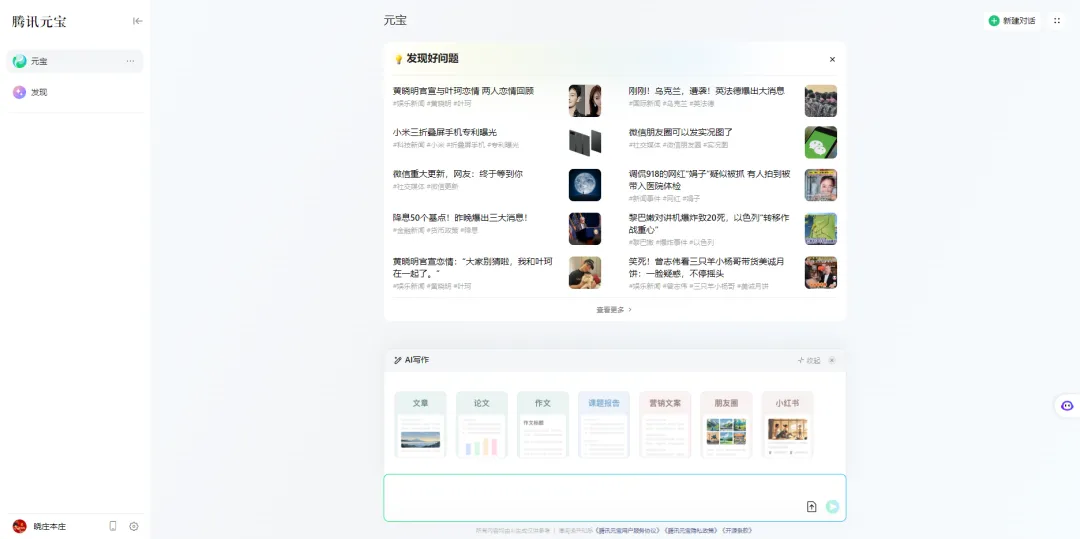Click the #三只羊小杨哥 tag

point(710,286)
